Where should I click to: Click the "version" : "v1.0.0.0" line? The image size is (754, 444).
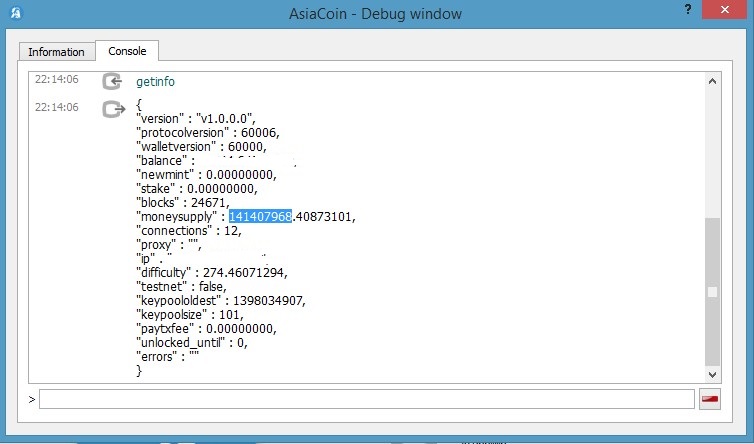196,118
